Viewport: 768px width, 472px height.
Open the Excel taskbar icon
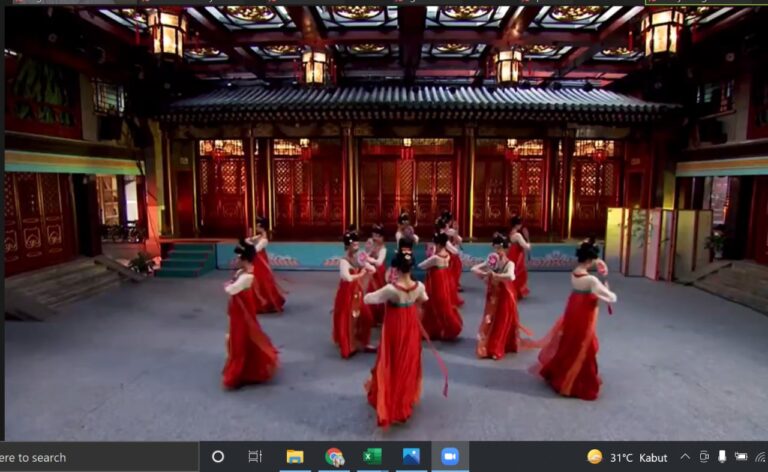click(372, 457)
